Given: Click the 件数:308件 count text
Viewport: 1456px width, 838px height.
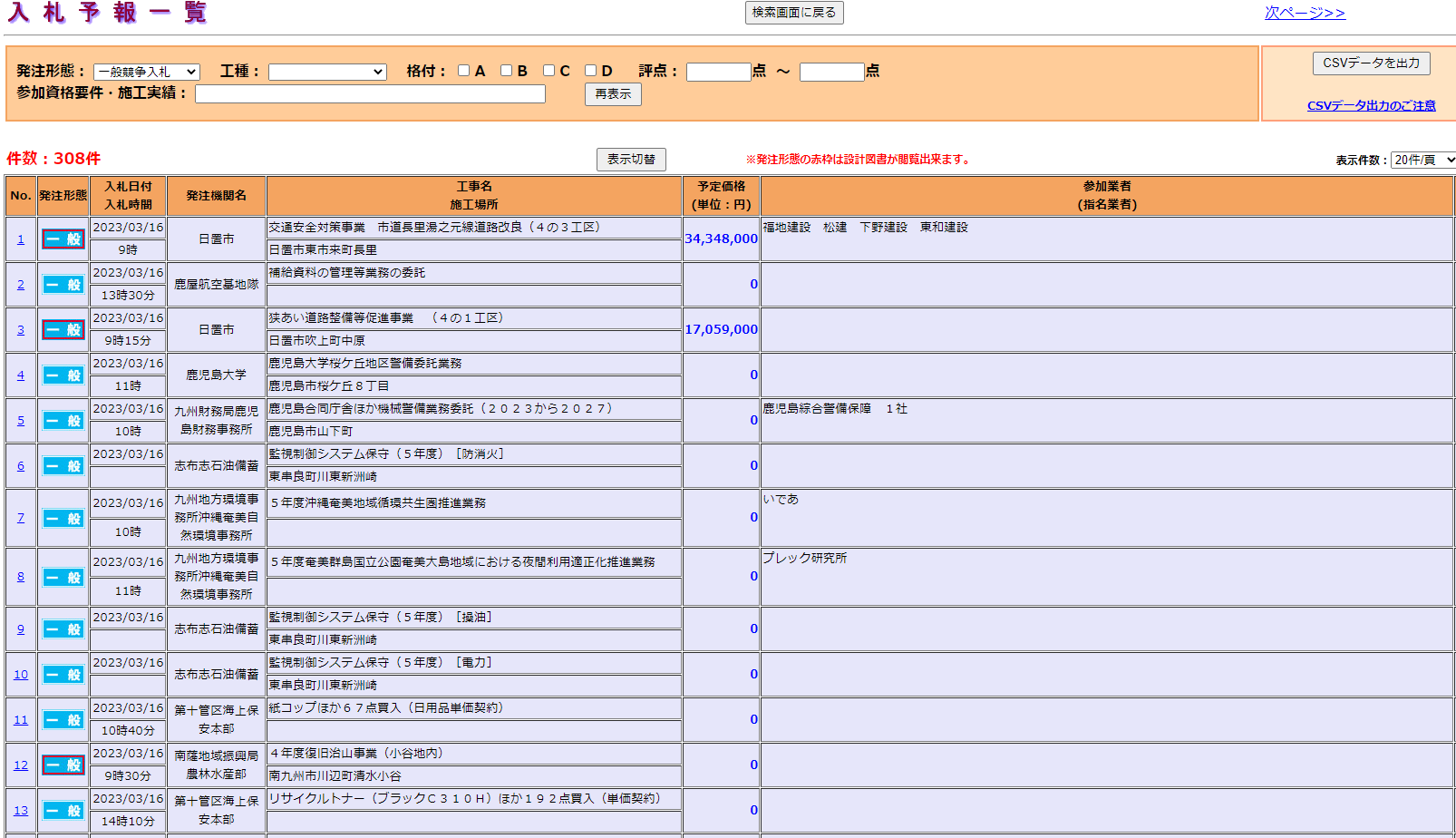Looking at the screenshot, I should (53, 159).
